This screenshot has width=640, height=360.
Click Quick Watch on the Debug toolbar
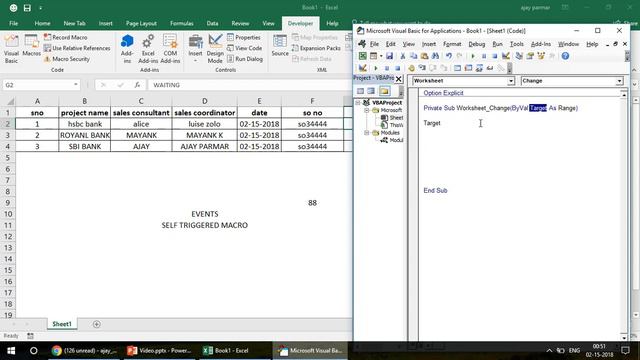click(x=490, y=68)
